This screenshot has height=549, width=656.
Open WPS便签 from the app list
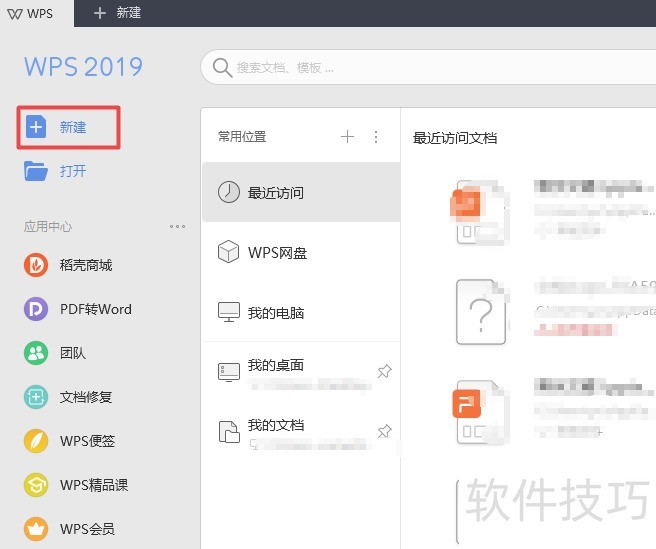coord(87,441)
